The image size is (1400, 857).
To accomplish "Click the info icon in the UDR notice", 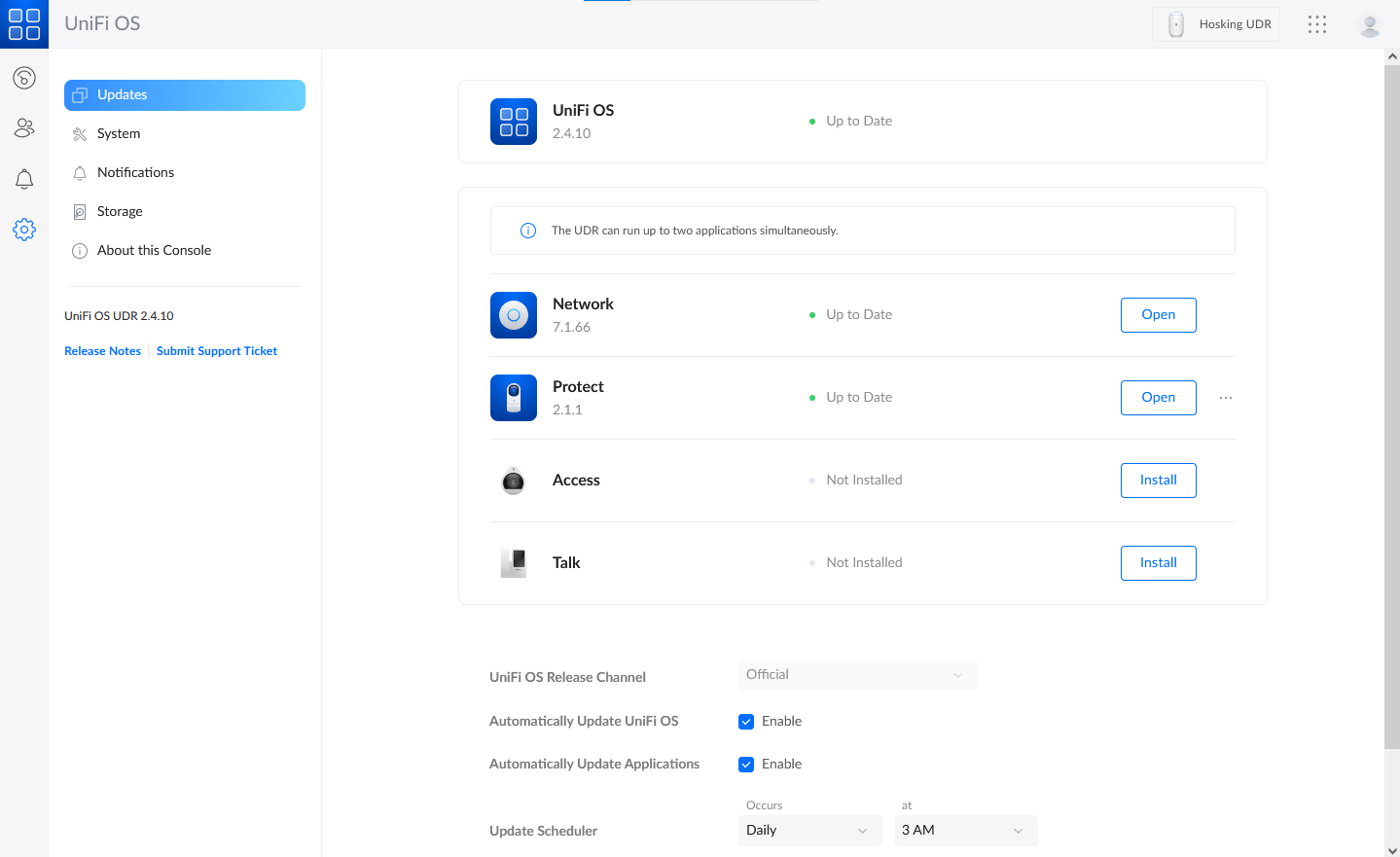I will click(x=528, y=231).
